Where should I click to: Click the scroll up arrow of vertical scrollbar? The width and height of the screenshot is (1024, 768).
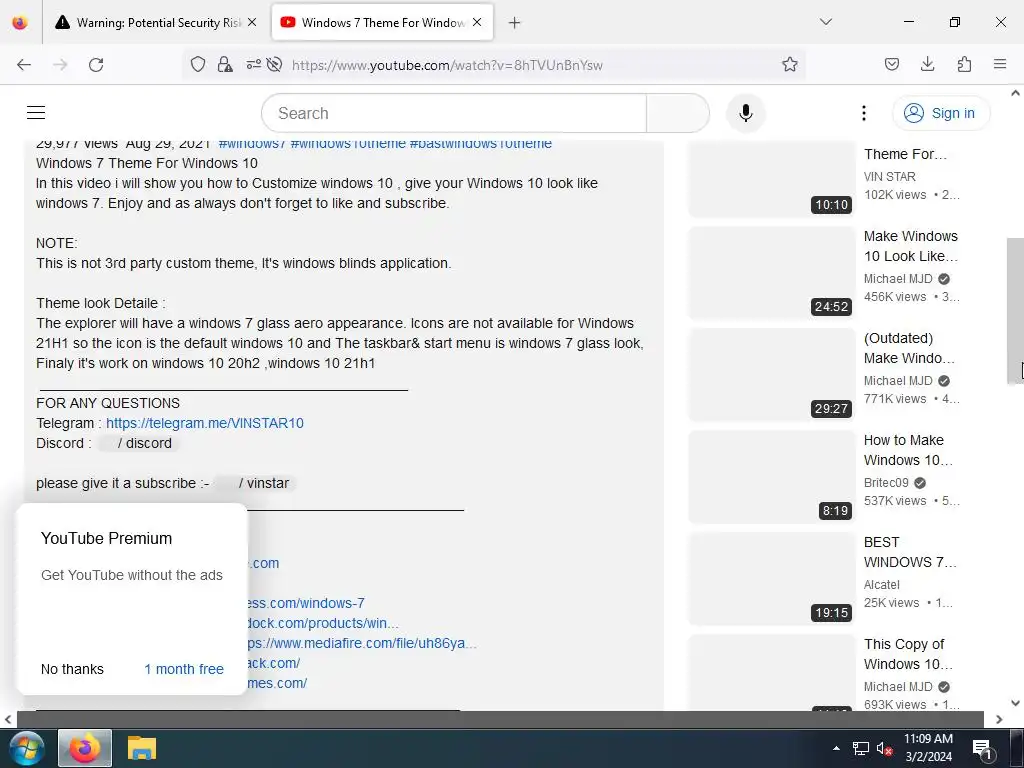(x=1015, y=93)
